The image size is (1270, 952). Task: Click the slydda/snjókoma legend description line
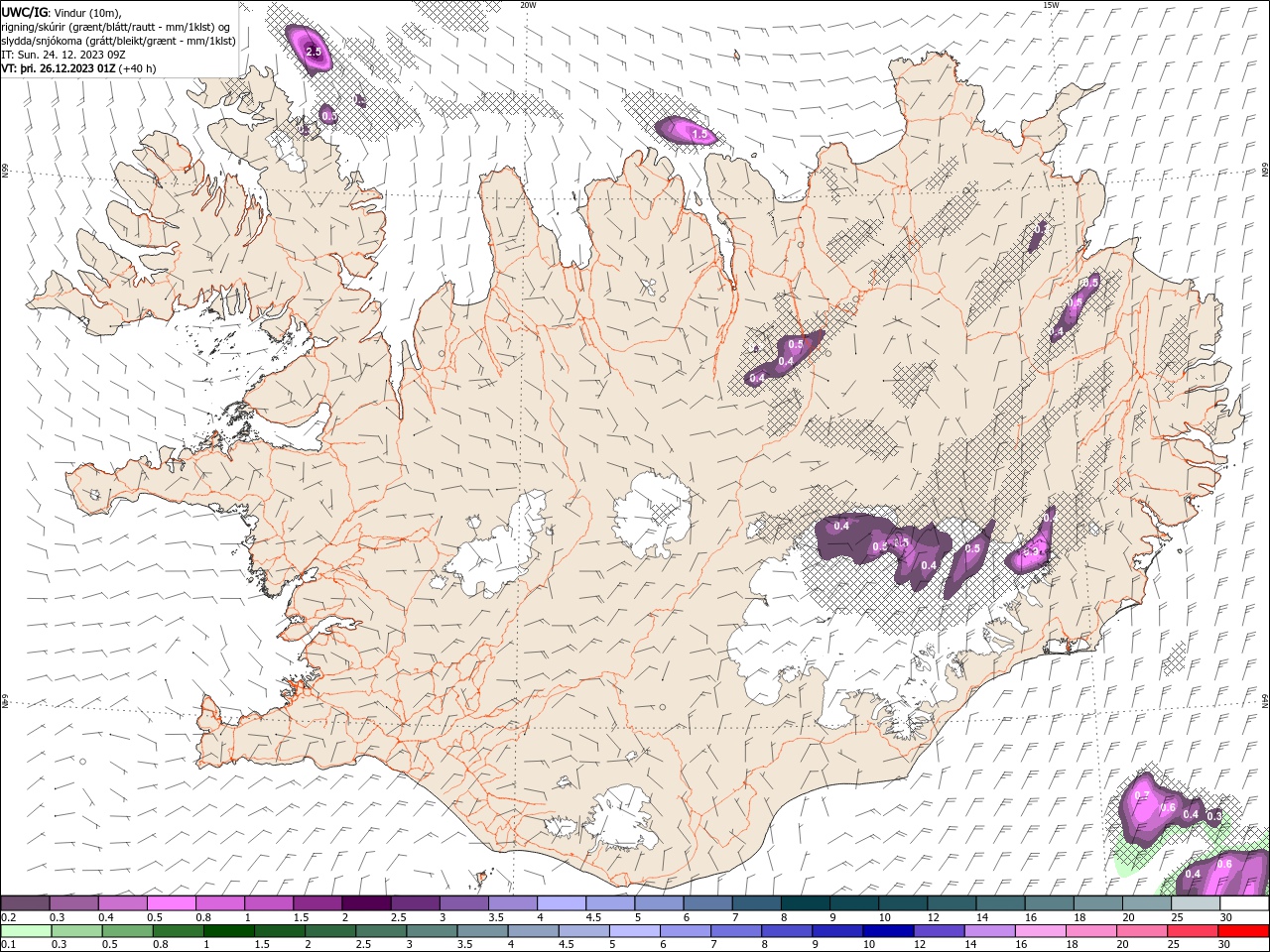pyautogui.click(x=118, y=41)
